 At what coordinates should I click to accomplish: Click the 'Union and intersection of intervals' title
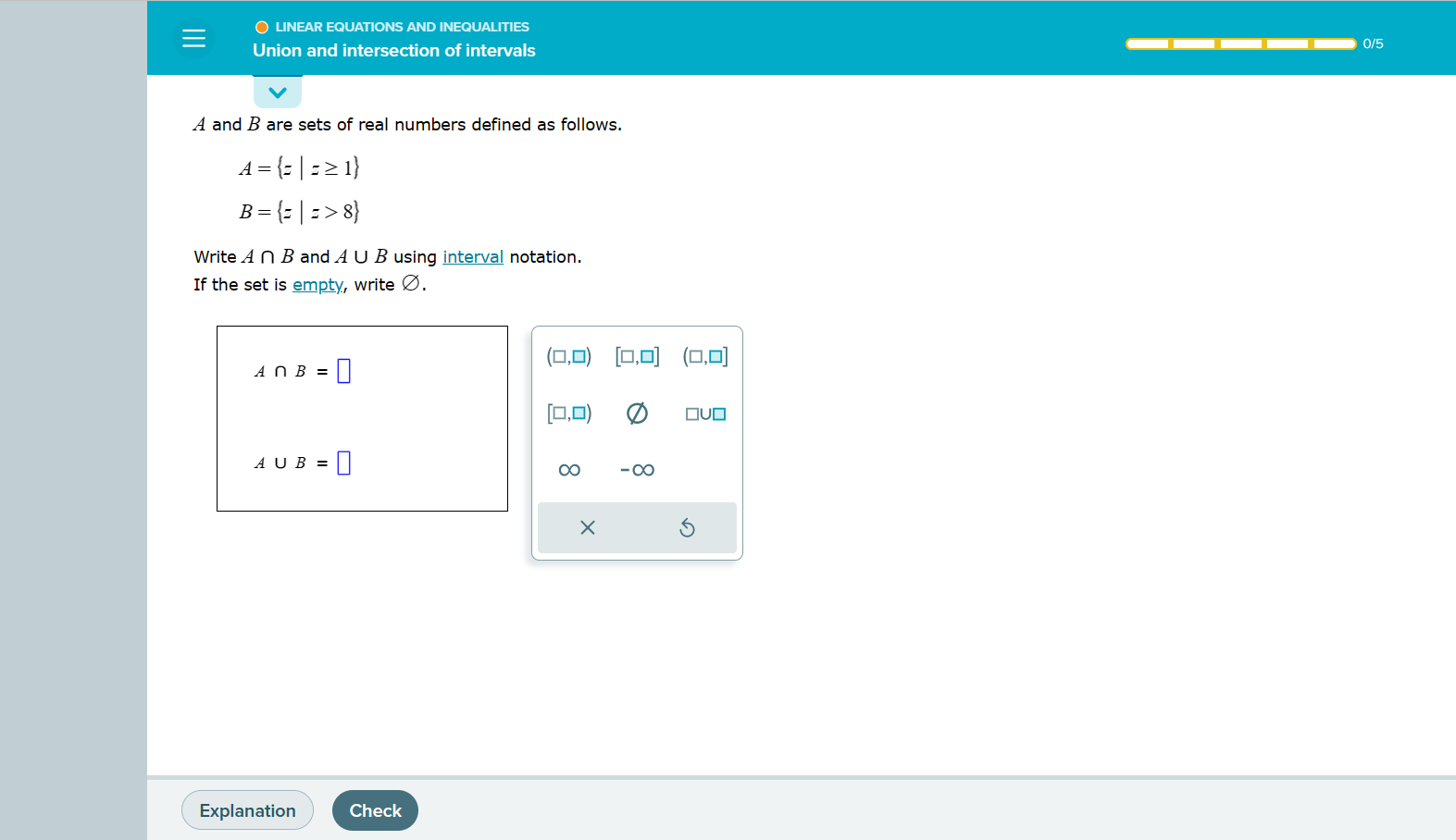click(394, 51)
